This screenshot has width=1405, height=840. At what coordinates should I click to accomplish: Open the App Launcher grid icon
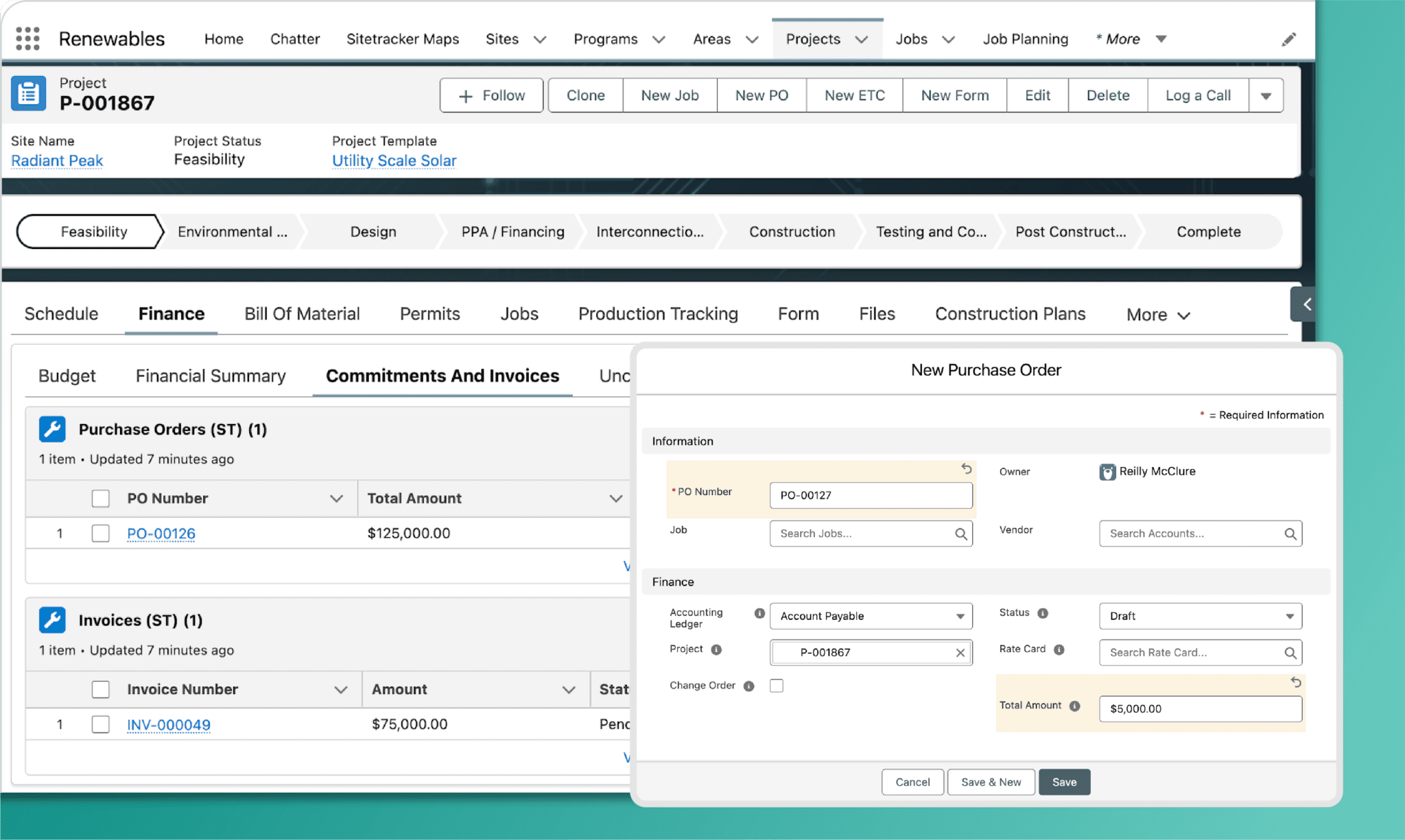[27, 38]
